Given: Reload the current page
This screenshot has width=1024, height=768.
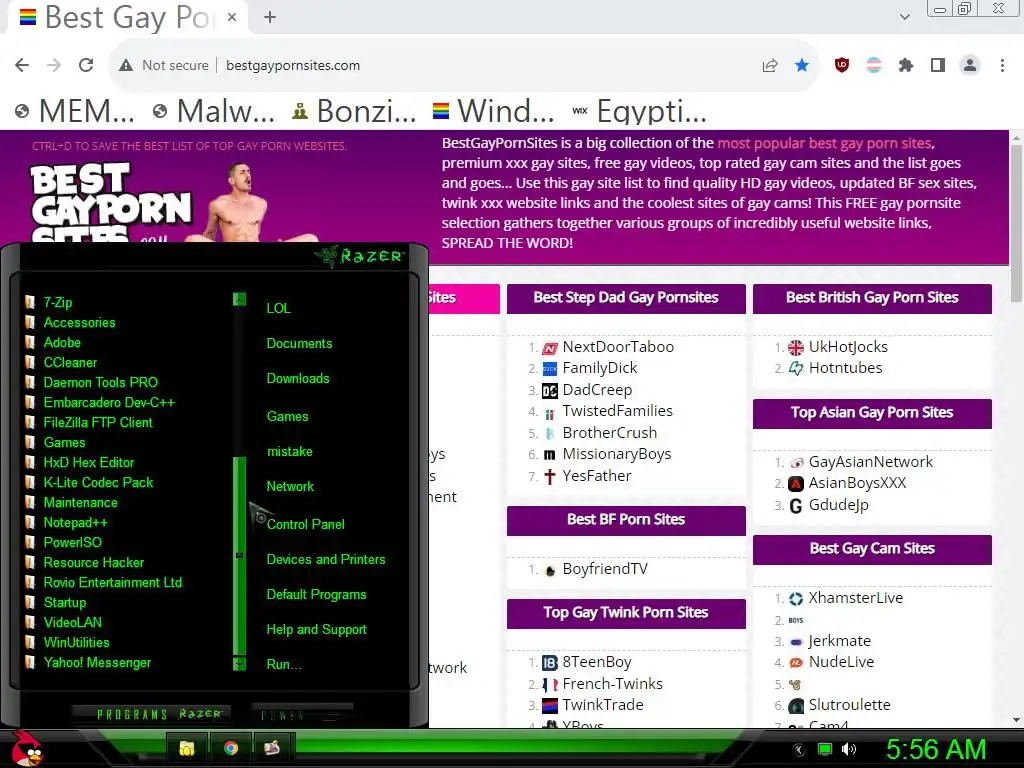Looking at the screenshot, I should [86, 65].
